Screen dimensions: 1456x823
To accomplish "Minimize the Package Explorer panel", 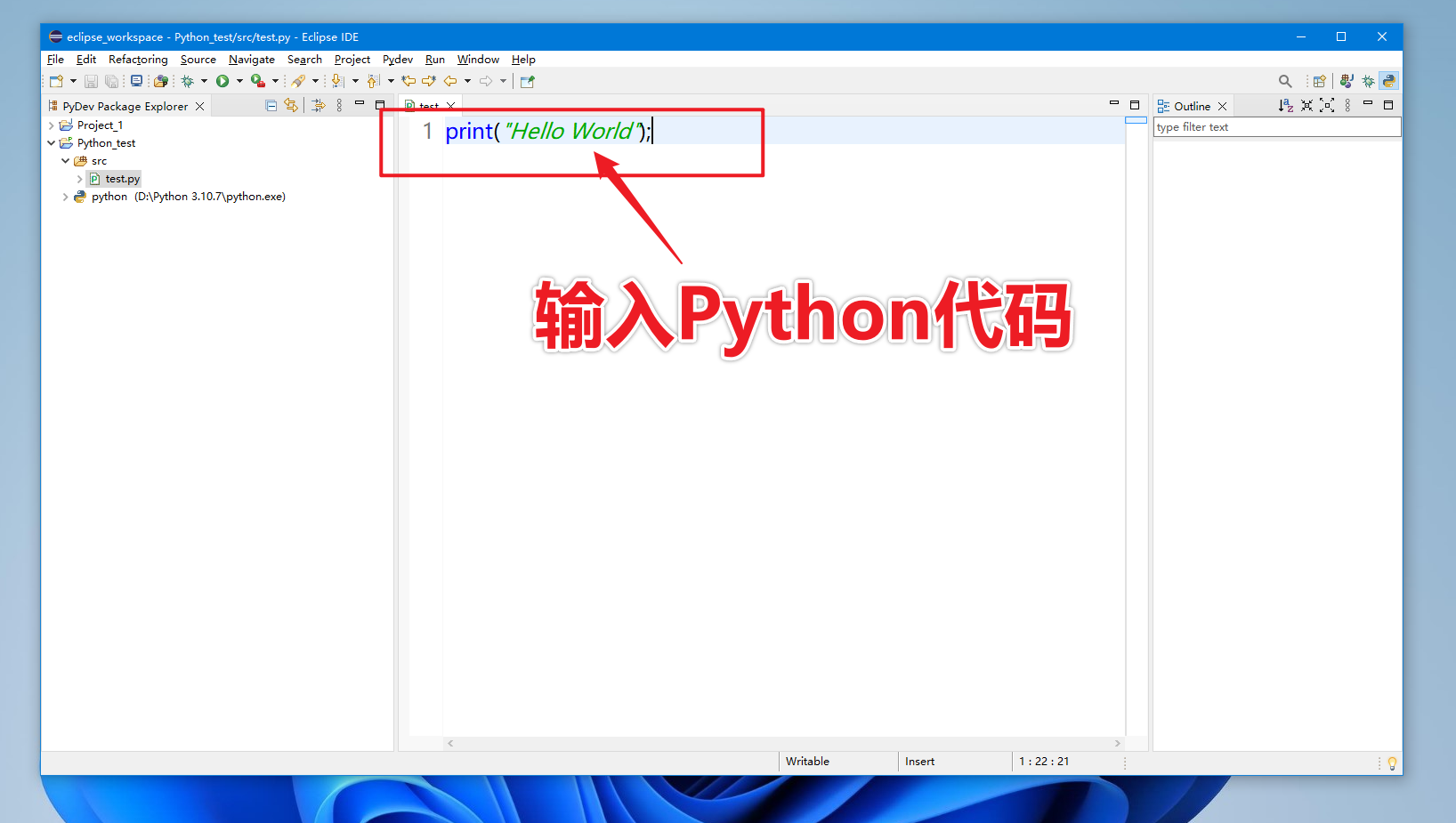I will click(x=360, y=103).
